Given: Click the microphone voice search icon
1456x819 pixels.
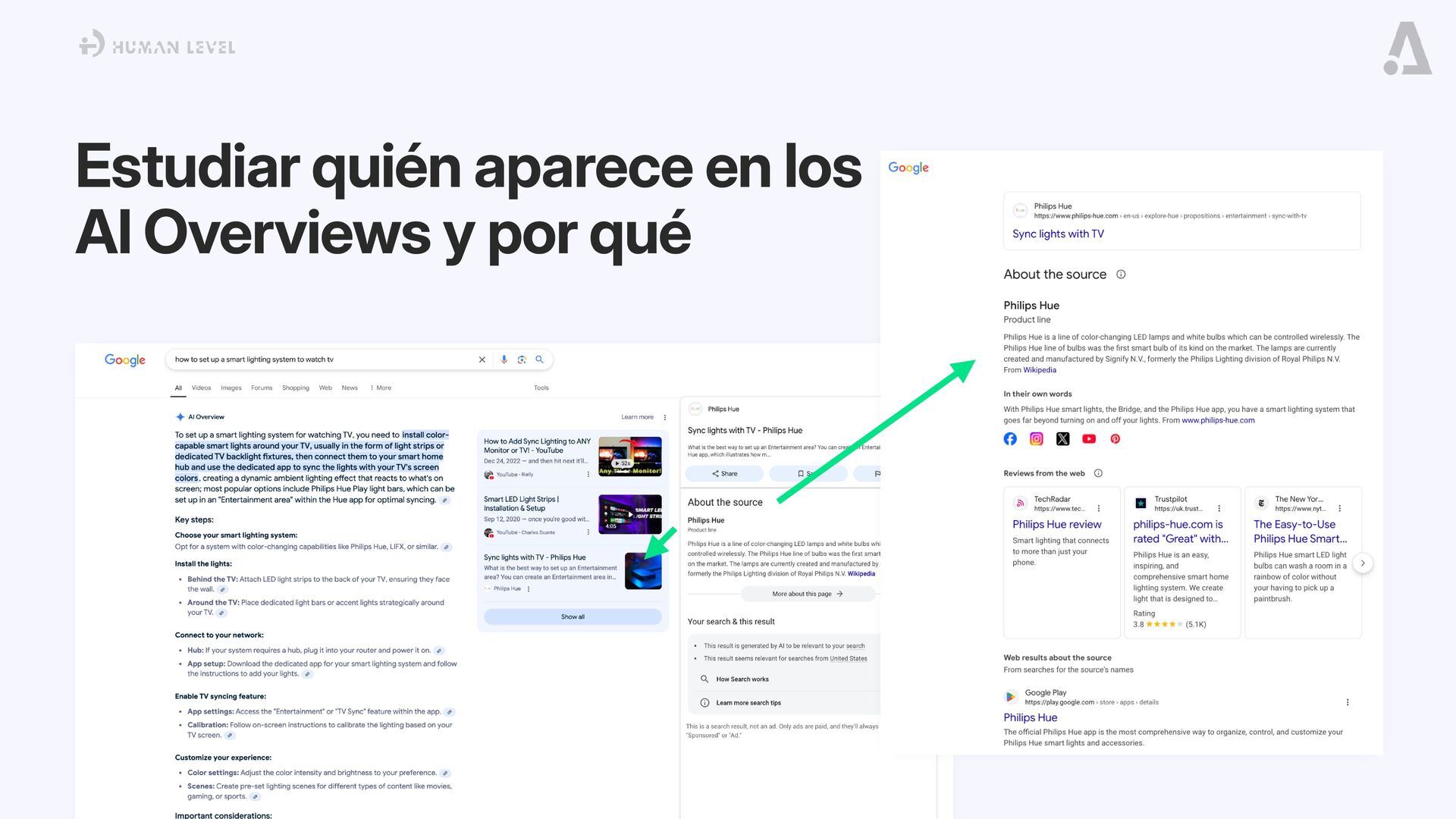Looking at the screenshot, I should point(504,359).
